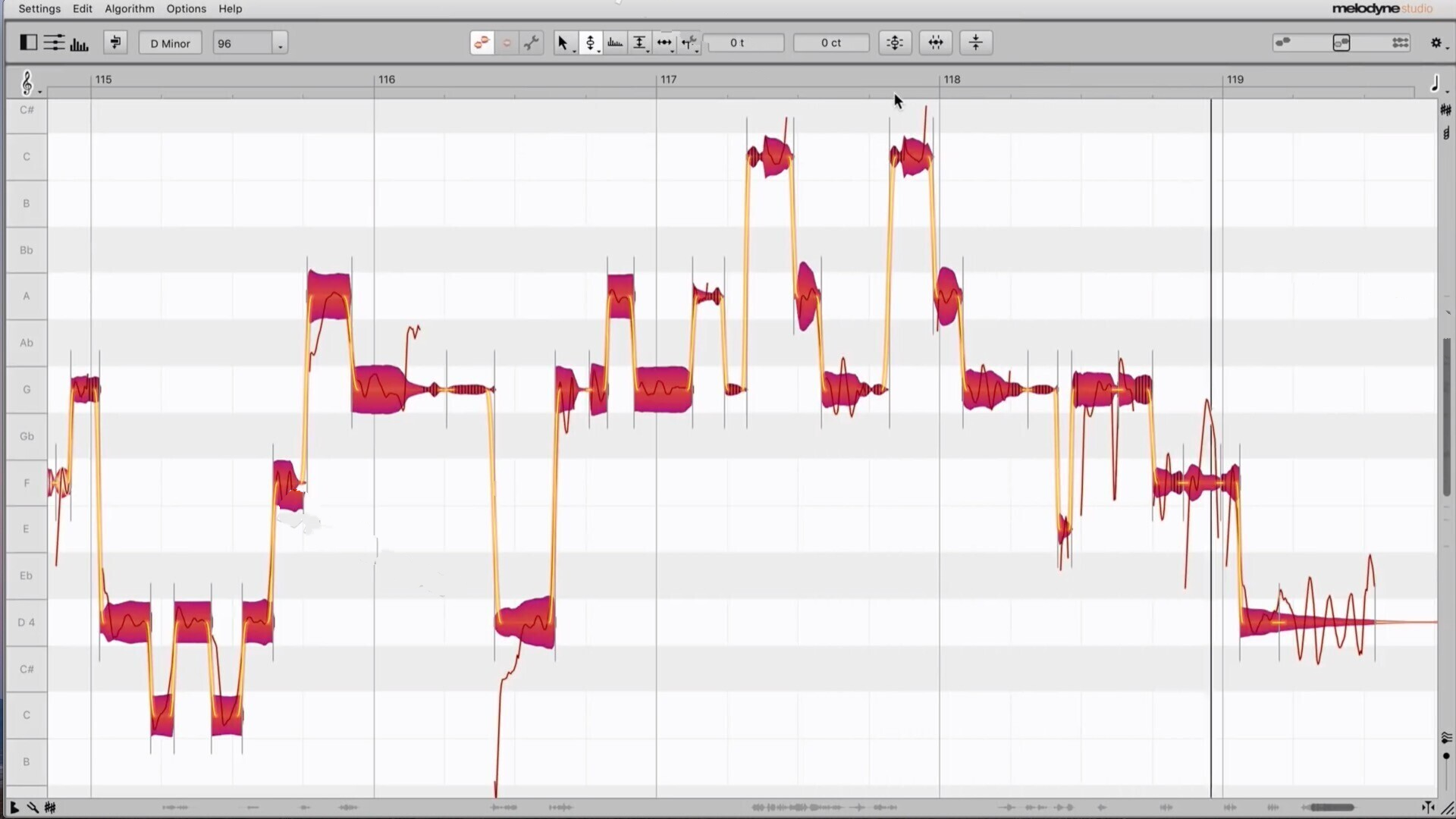Select the Note Separation tool
1456x819 pixels.
[x=689, y=42]
